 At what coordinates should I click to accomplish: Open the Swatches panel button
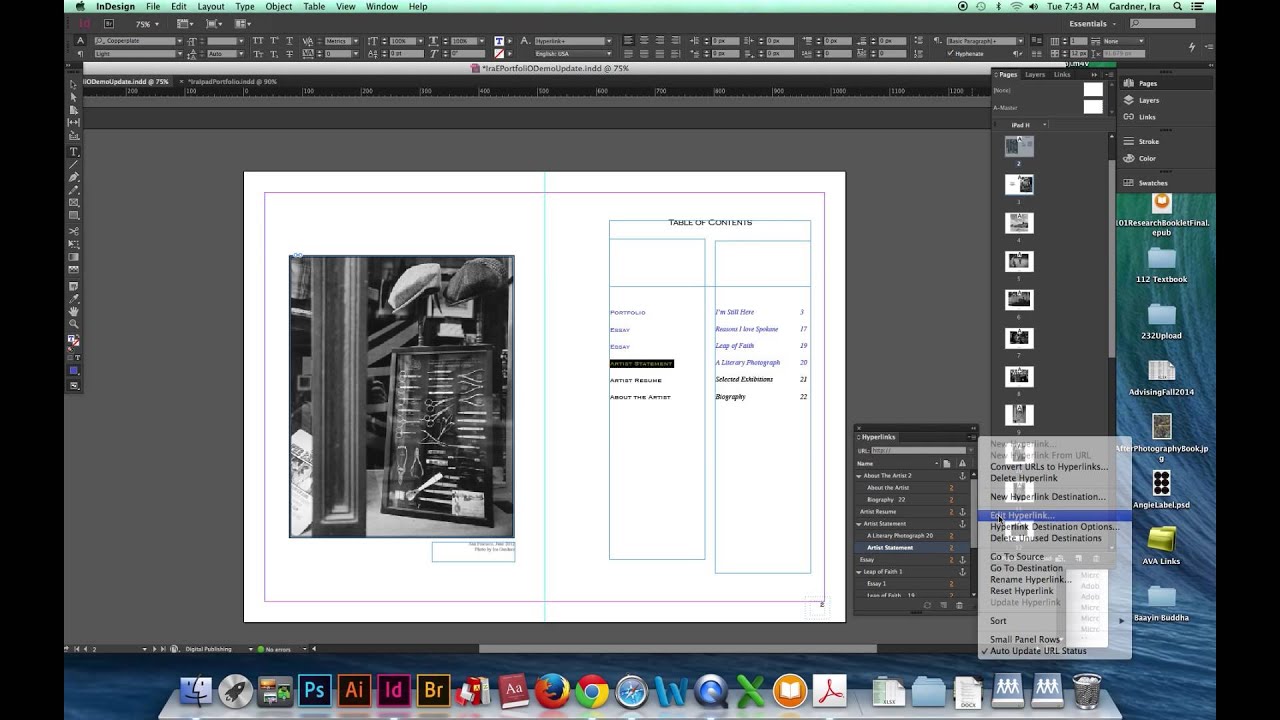click(x=1153, y=183)
